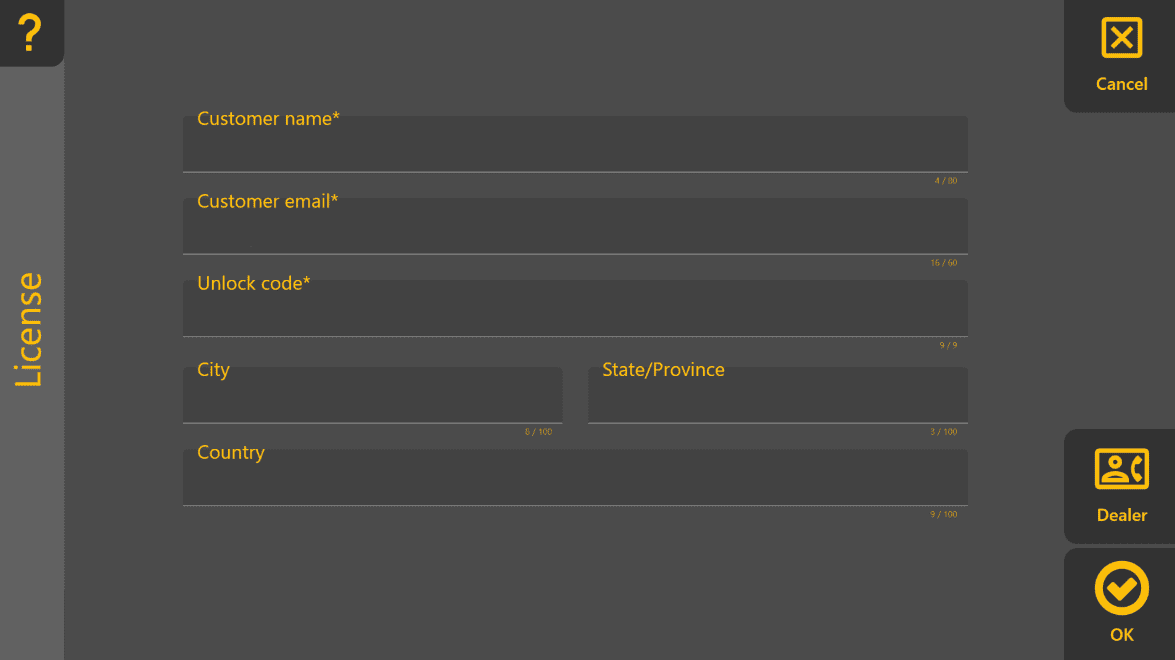Click the 4 / 80 character counter
This screenshot has height=660, width=1175.
coord(946,181)
